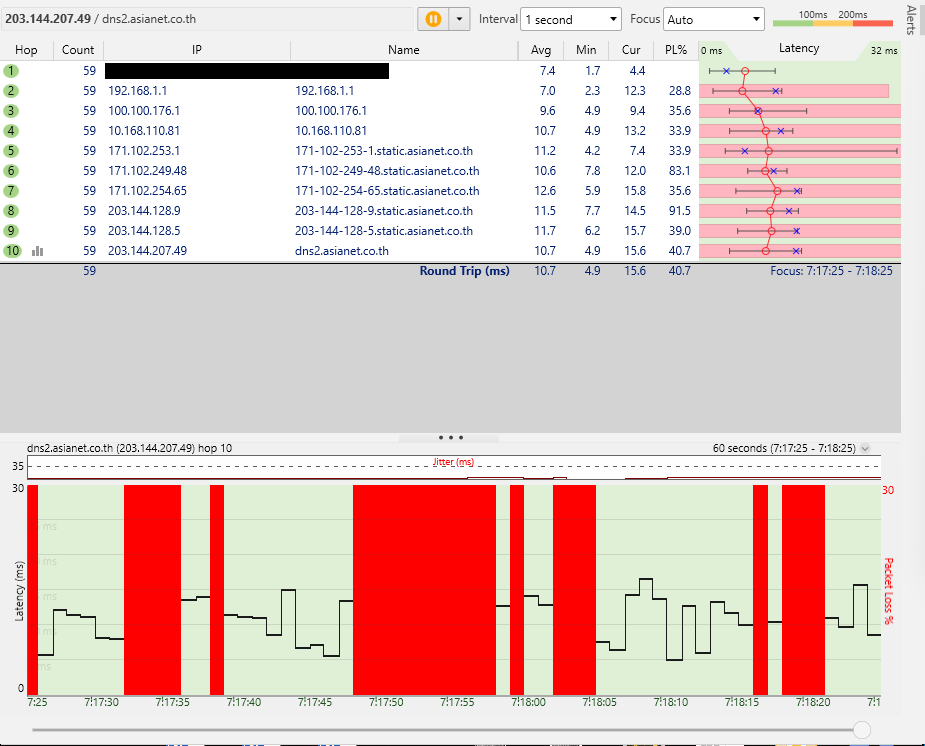Sort by the PL% column header
The image size is (925, 746).
[x=675, y=50]
